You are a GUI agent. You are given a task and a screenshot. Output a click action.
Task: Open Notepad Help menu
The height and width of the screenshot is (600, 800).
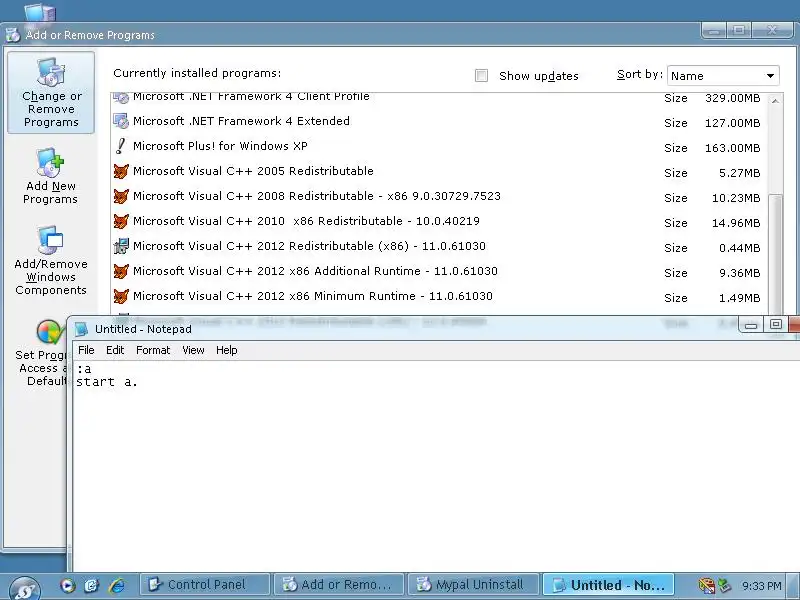click(227, 350)
